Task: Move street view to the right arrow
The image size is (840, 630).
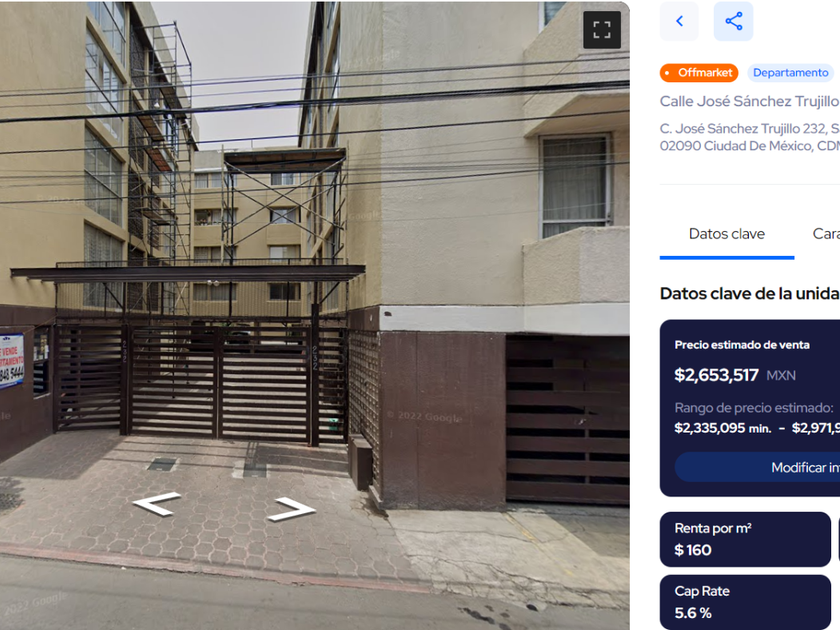Action: pos(292,509)
